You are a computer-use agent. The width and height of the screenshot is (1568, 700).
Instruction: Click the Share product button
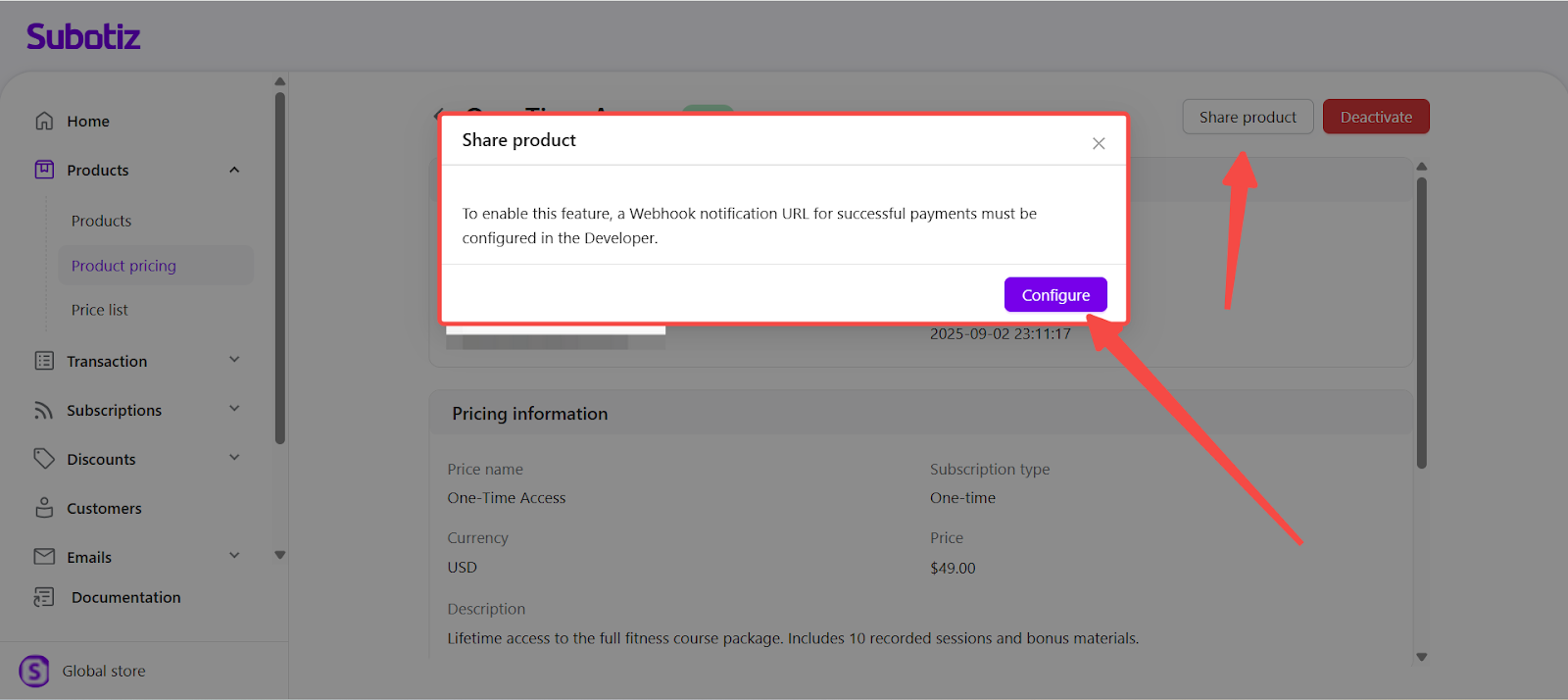tap(1248, 117)
